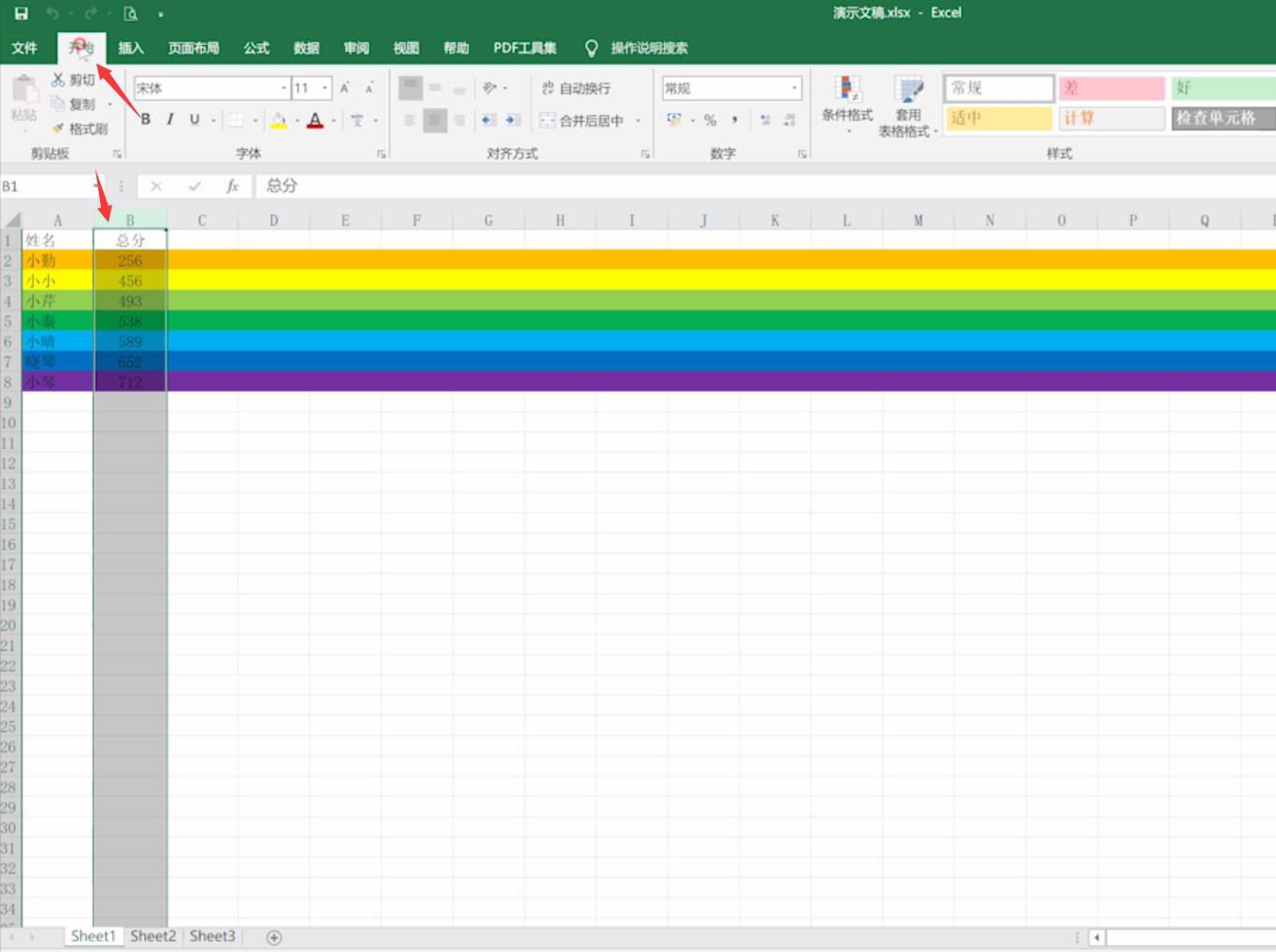This screenshot has height=952, width=1276.
Task: Click the B1 name box
Action: (x=47, y=186)
